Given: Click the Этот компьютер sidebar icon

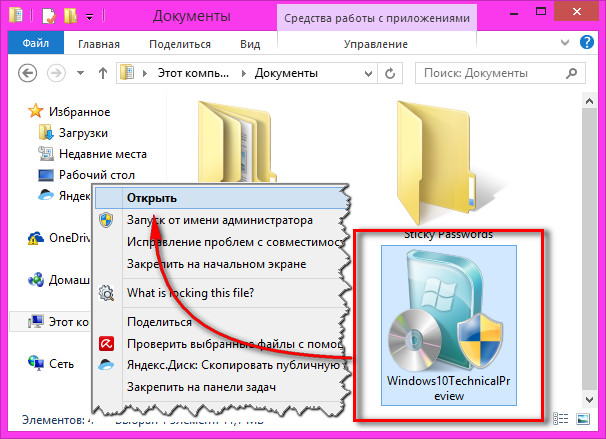Looking at the screenshot, I should coord(36,322).
